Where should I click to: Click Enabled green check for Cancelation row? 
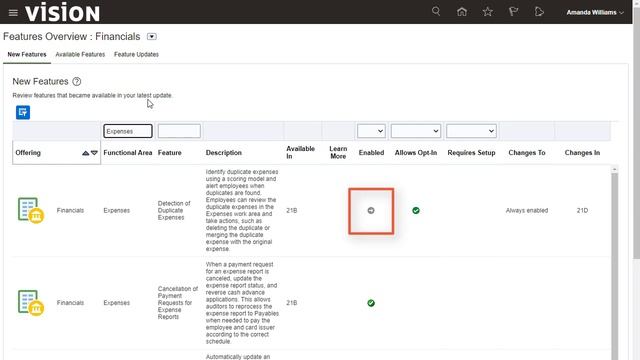371,303
